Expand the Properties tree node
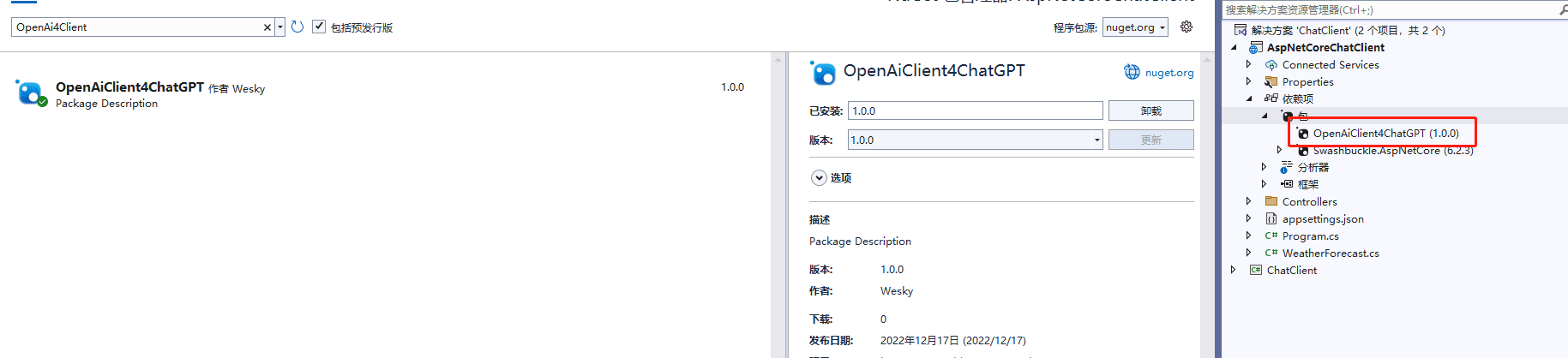The image size is (1568, 358). click(x=1249, y=82)
